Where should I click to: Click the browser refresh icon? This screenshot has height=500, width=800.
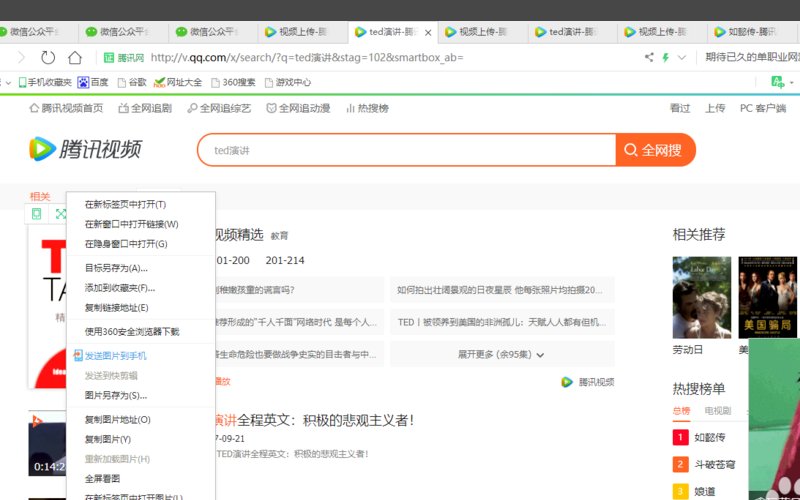[x=48, y=58]
